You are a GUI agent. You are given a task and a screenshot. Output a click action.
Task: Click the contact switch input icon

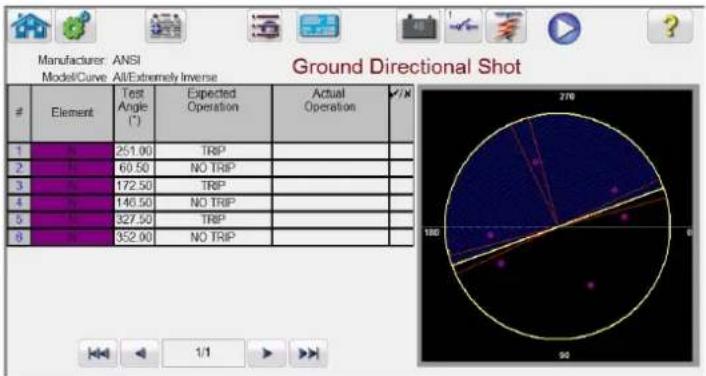(463, 26)
